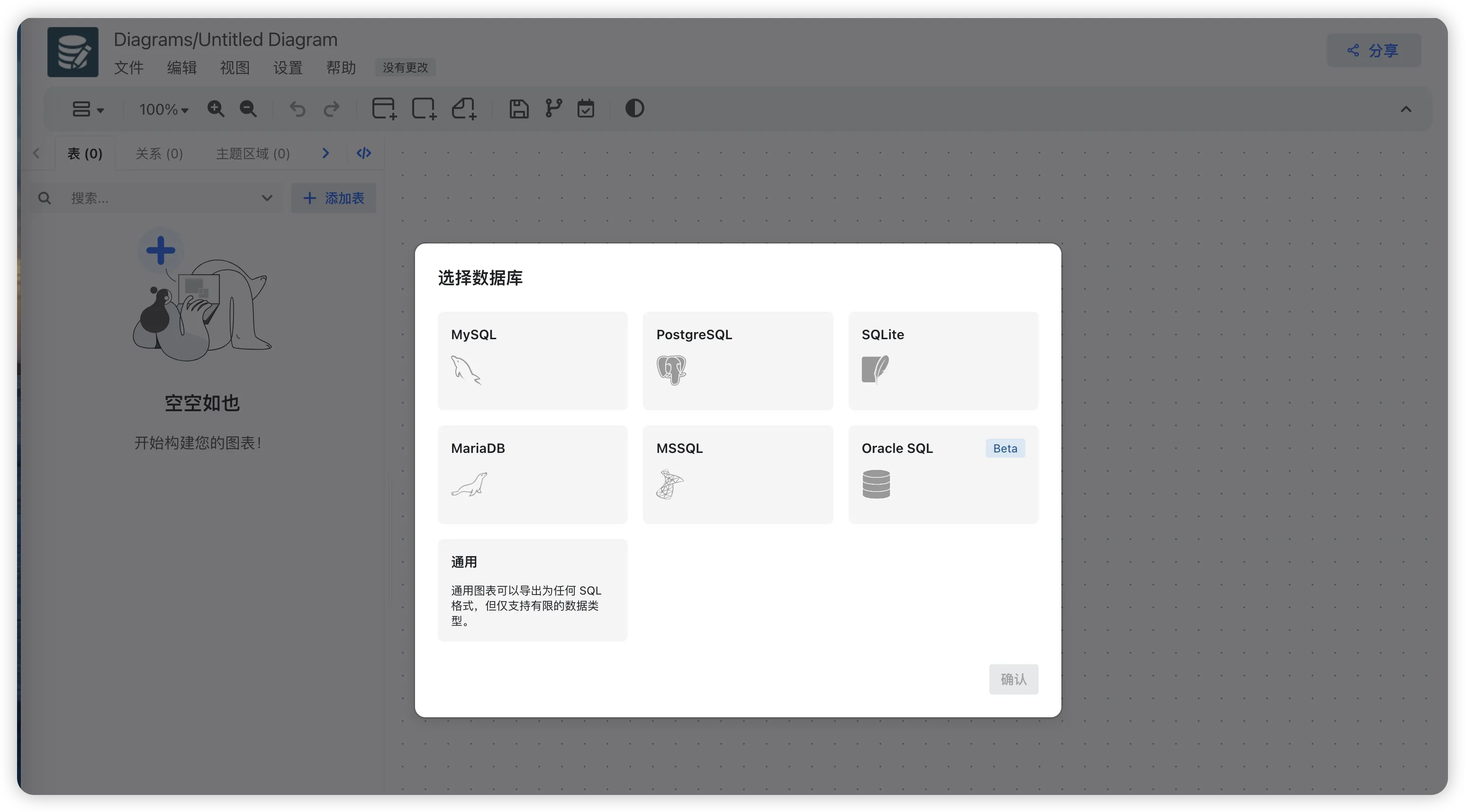
Task: Select the MySQL database card
Action: 532,361
